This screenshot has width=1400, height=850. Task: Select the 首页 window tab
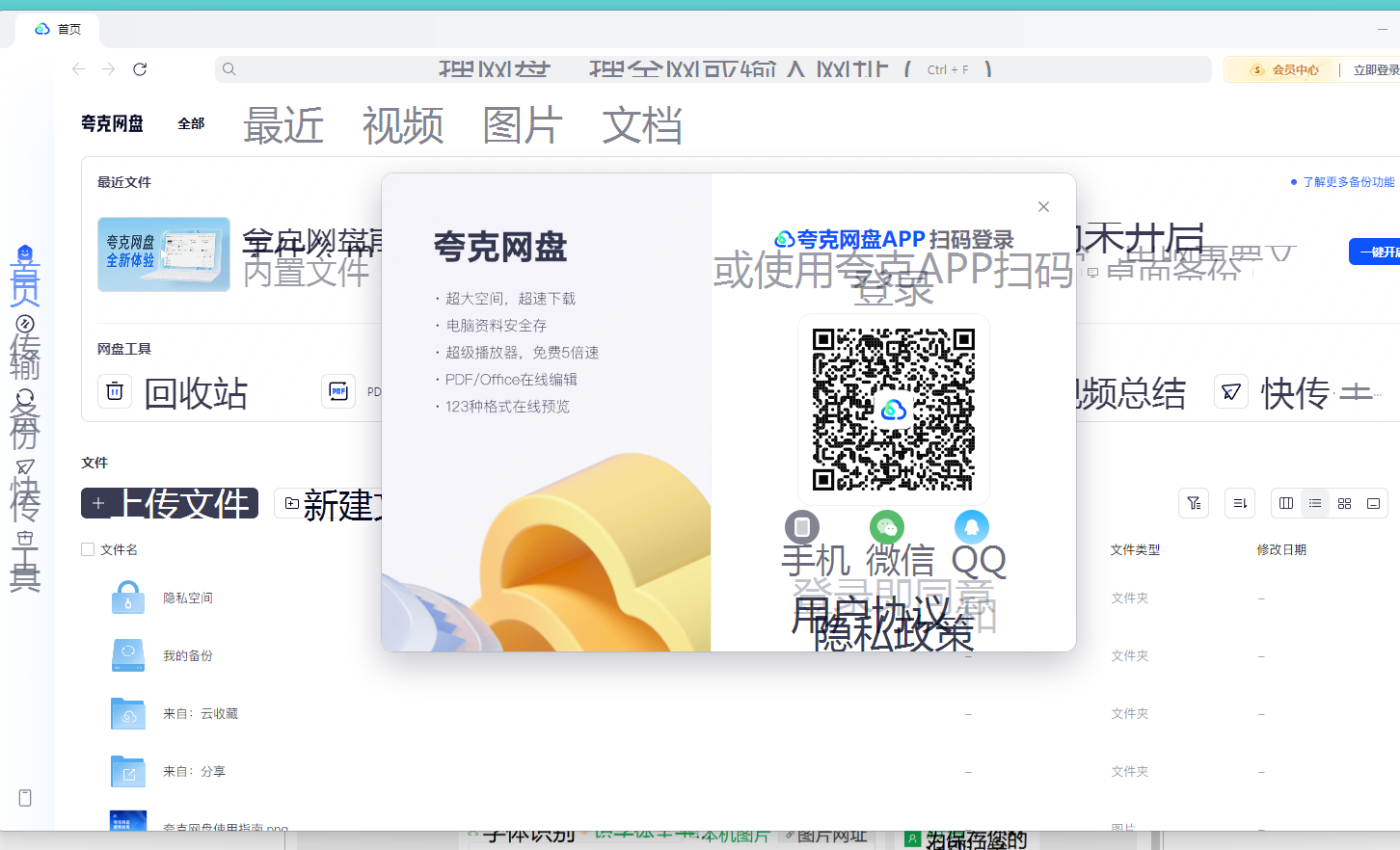tap(58, 29)
